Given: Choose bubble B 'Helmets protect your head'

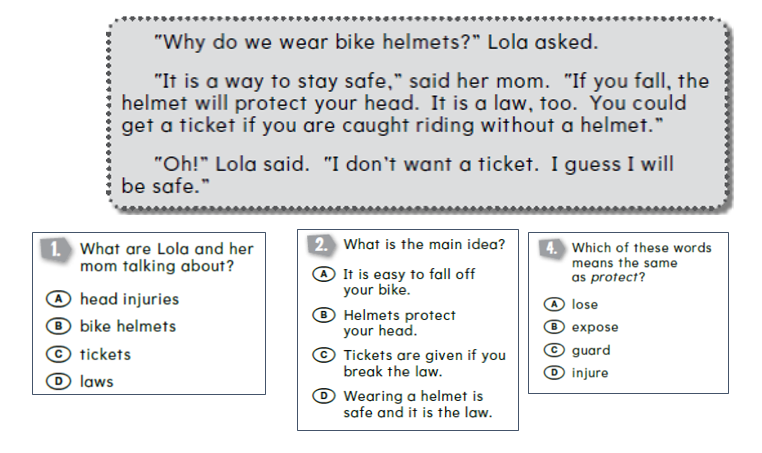Looking at the screenshot, I should click(324, 315).
